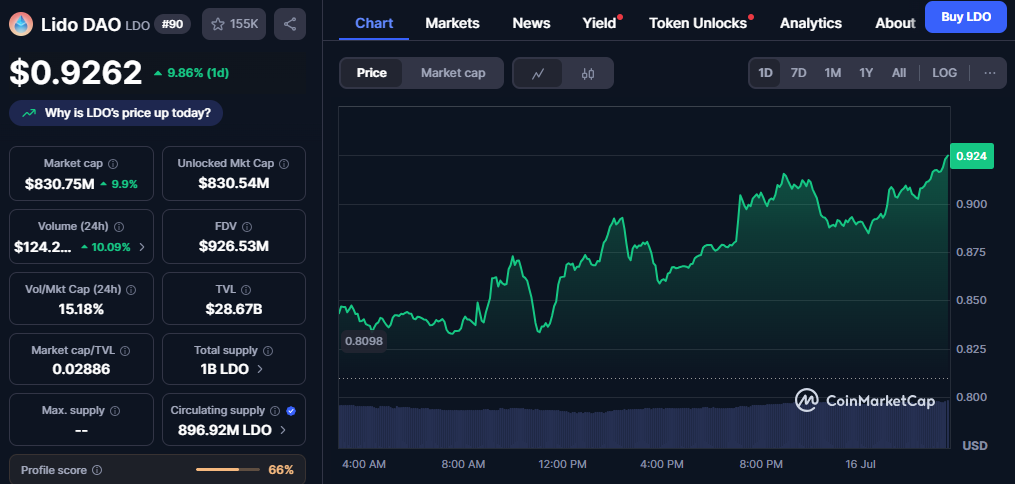Click the Vol/Mkt Cap (24h) info icon
This screenshot has width=1015, height=484.
(131, 290)
